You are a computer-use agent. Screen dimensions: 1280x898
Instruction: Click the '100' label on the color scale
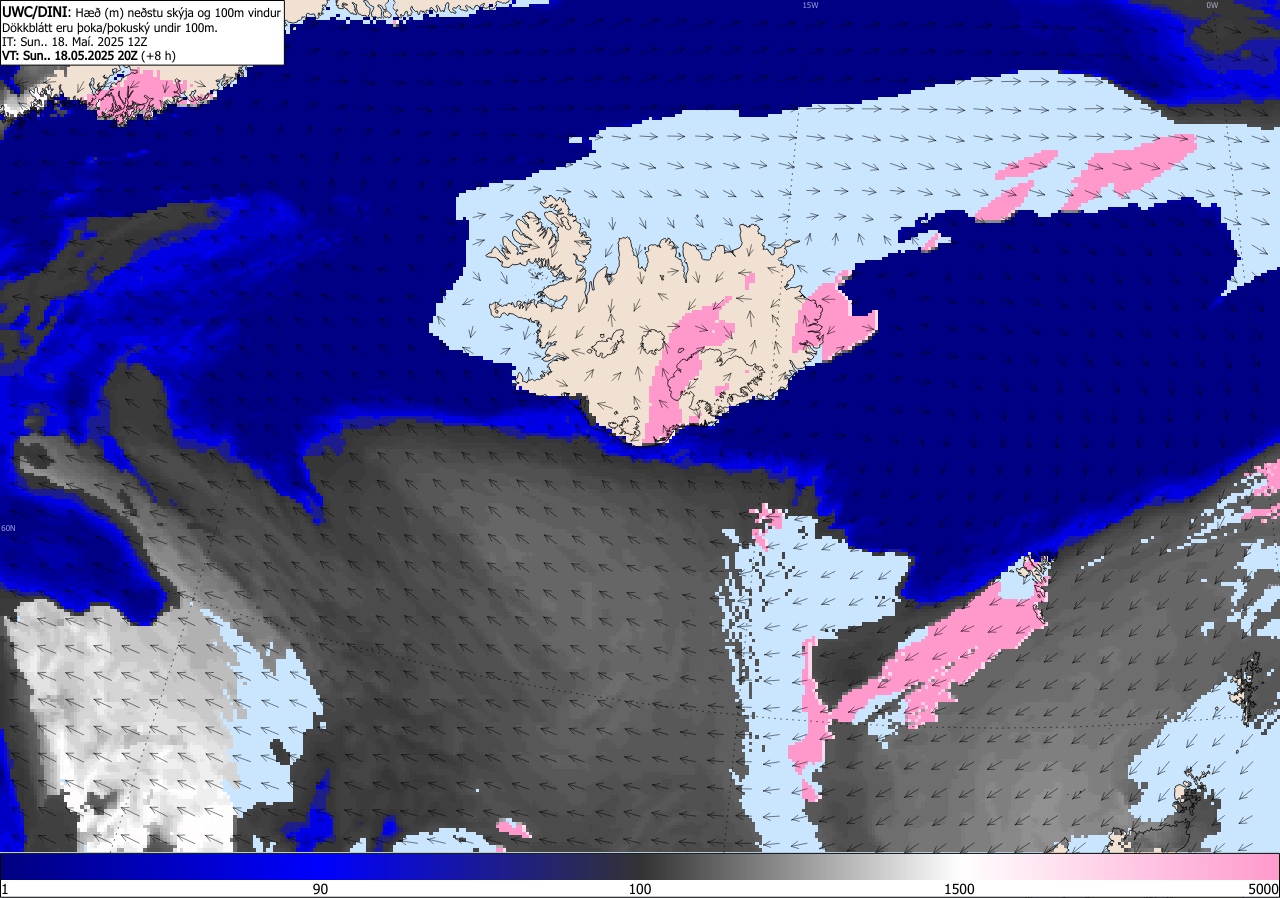pyautogui.click(x=640, y=889)
